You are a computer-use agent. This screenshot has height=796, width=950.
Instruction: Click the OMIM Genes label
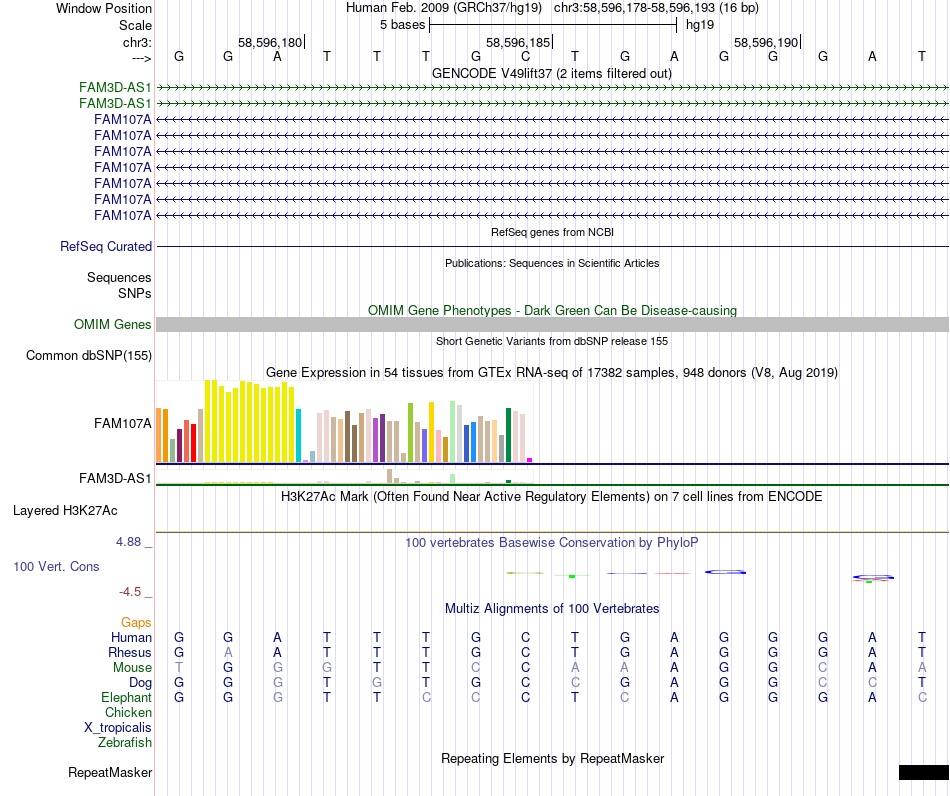(x=112, y=324)
